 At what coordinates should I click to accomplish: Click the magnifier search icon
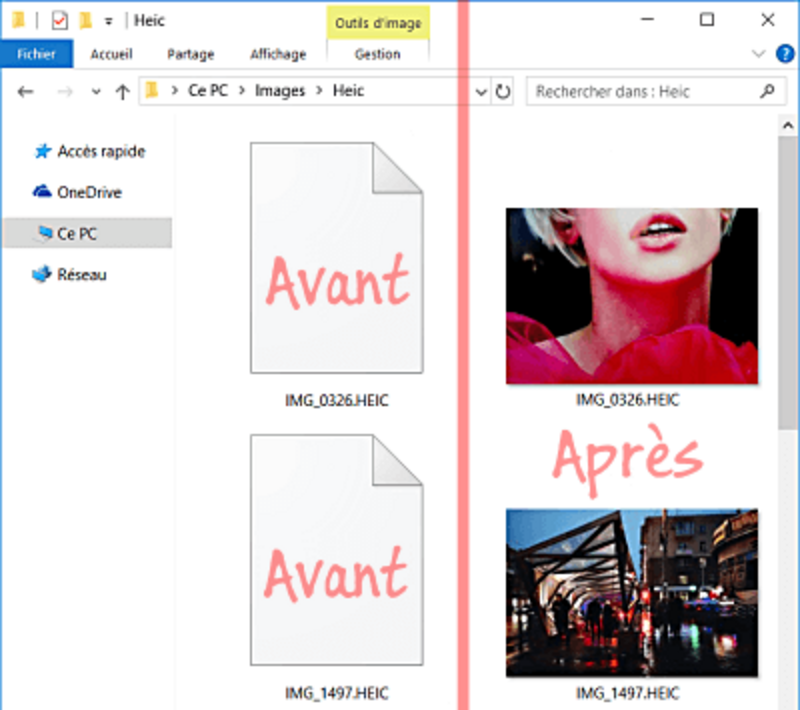pyautogui.click(x=767, y=91)
